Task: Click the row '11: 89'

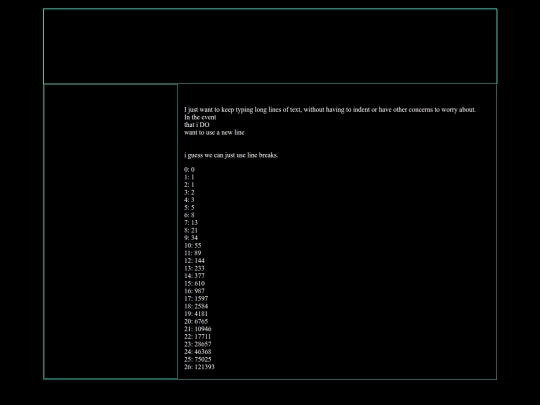Action: 193,253
